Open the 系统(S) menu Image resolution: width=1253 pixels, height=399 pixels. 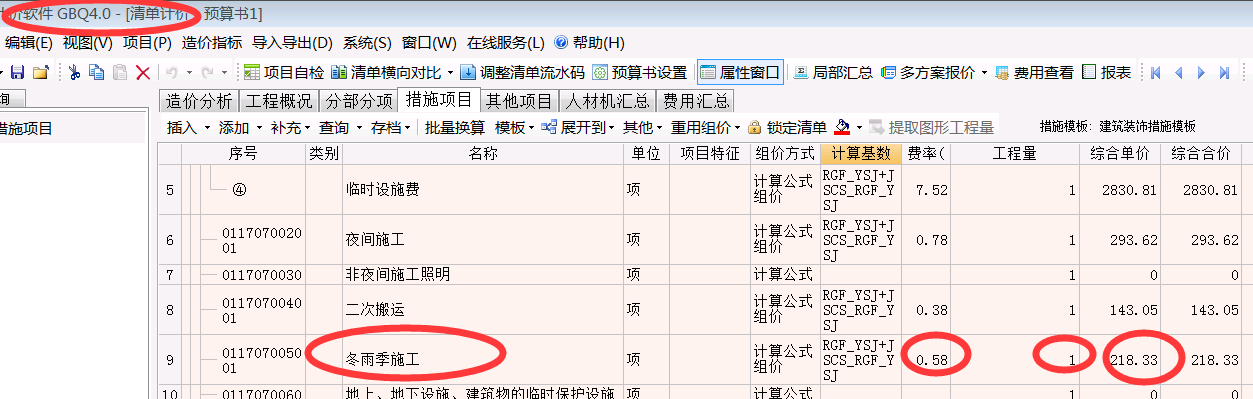tap(367, 43)
